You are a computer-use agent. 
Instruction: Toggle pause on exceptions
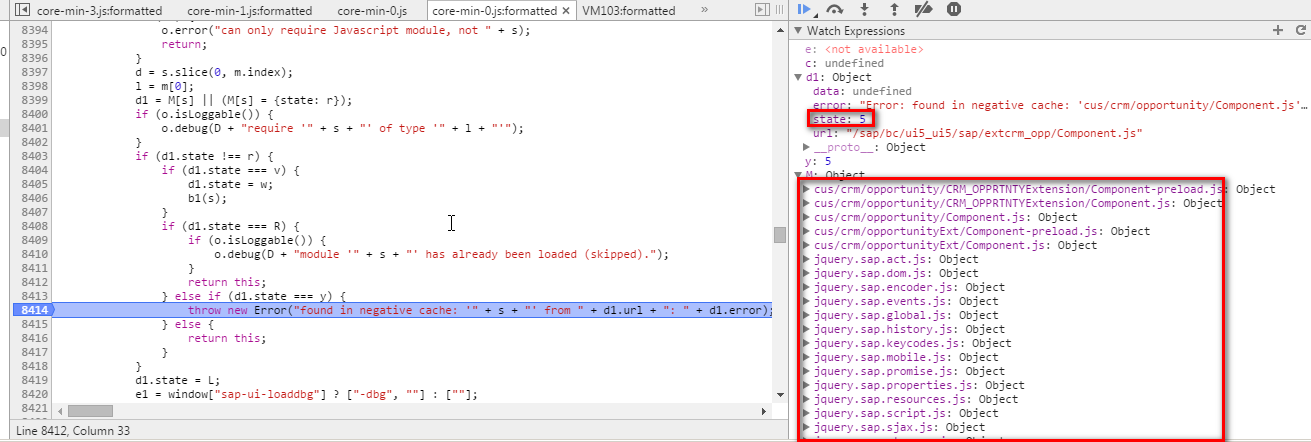point(954,9)
